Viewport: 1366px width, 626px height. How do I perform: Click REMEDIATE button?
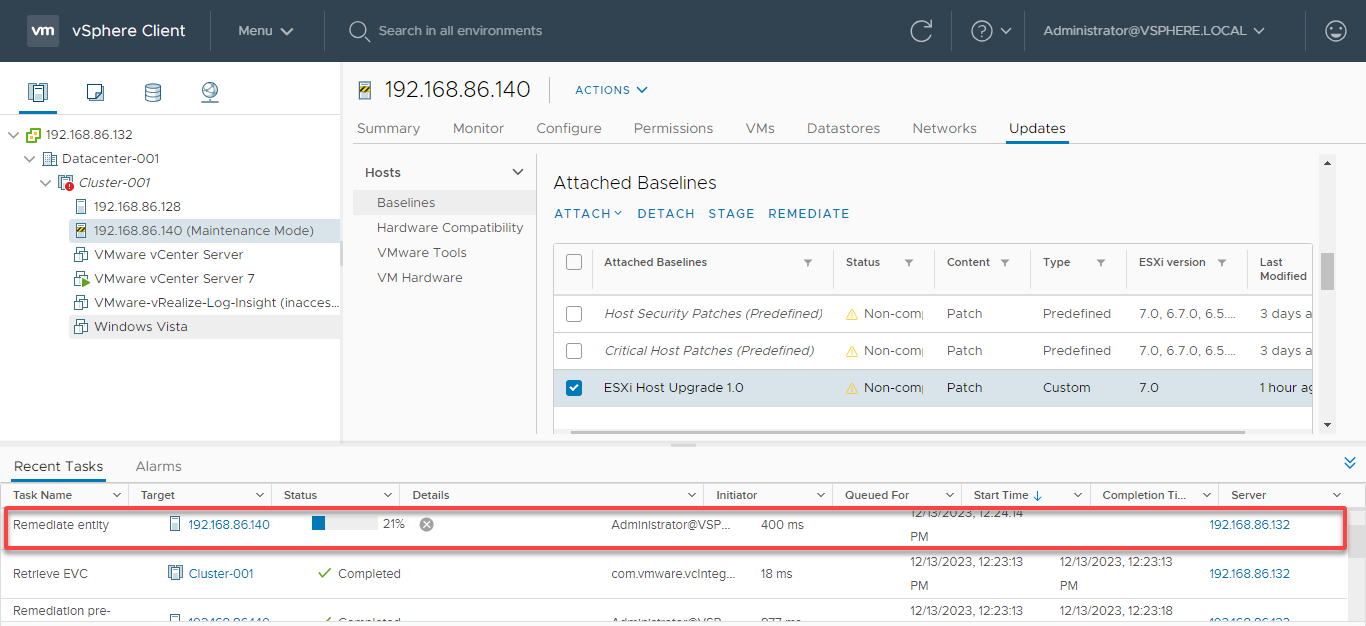pyautogui.click(x=809, y=214)
